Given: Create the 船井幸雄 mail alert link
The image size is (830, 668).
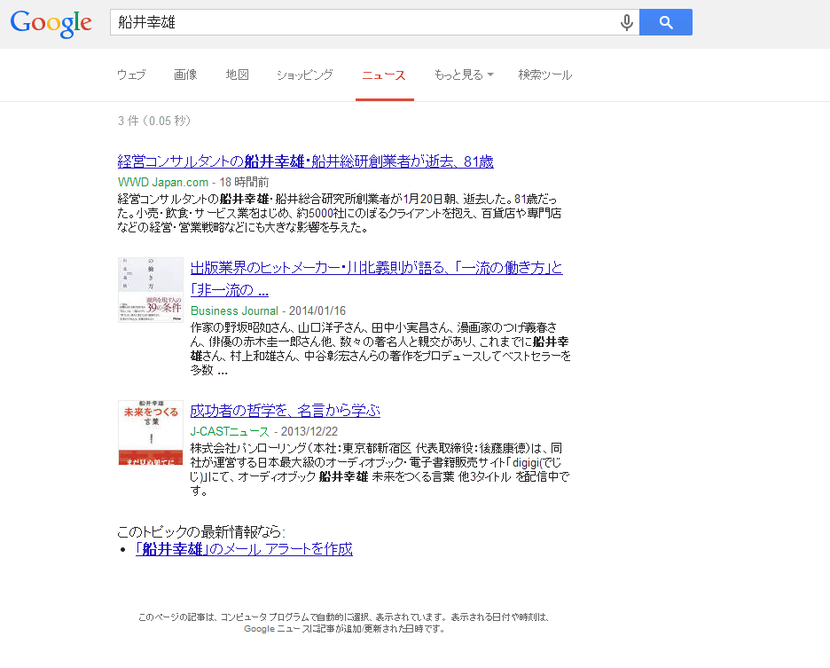Looking at the screenshot, I should coord(244,549).
